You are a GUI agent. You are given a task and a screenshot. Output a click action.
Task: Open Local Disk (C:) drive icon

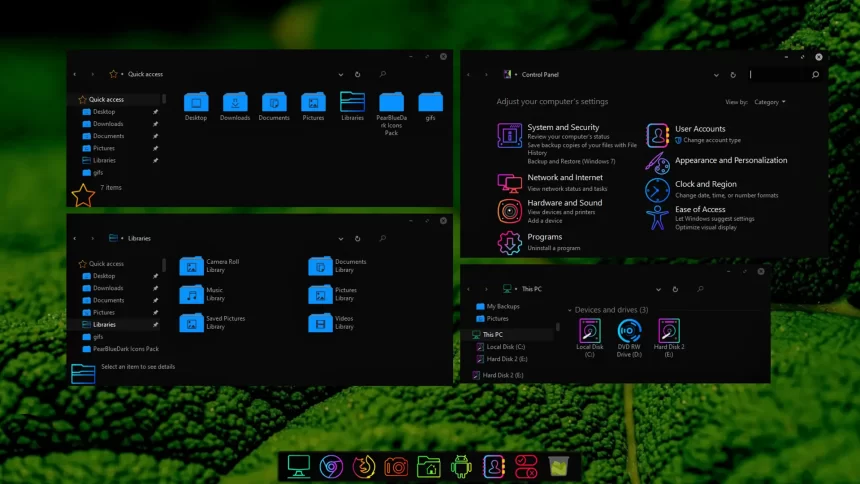coord(590,331)
